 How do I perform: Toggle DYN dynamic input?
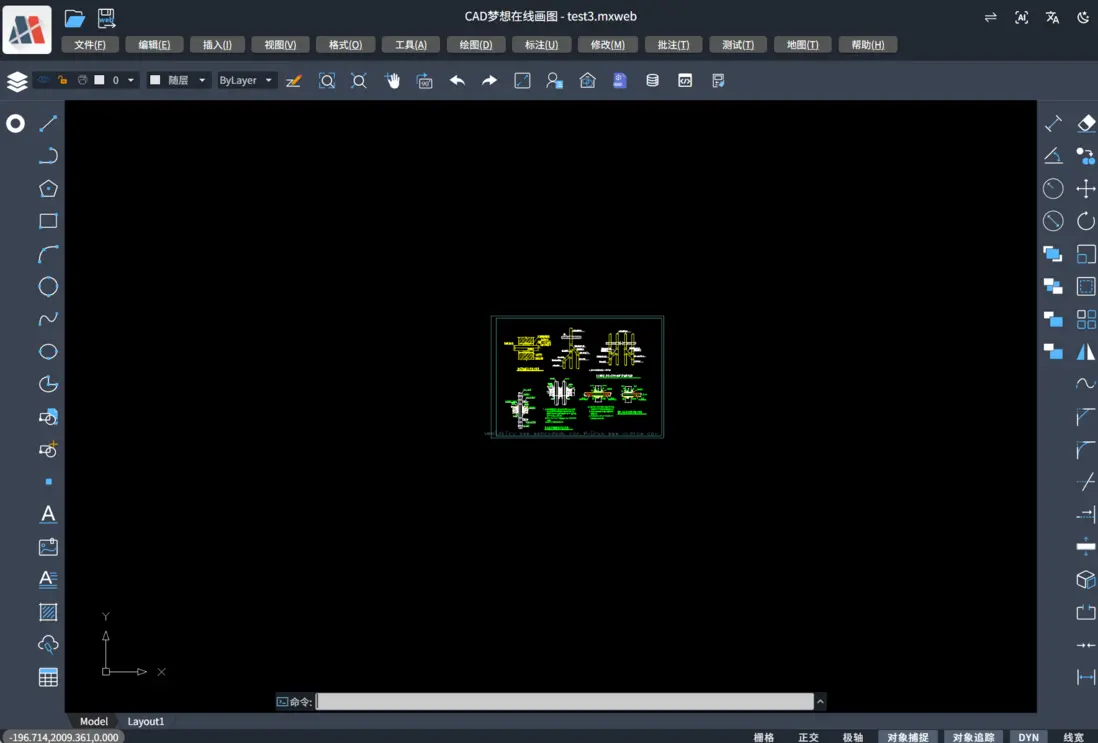[x=1029, y=737]
